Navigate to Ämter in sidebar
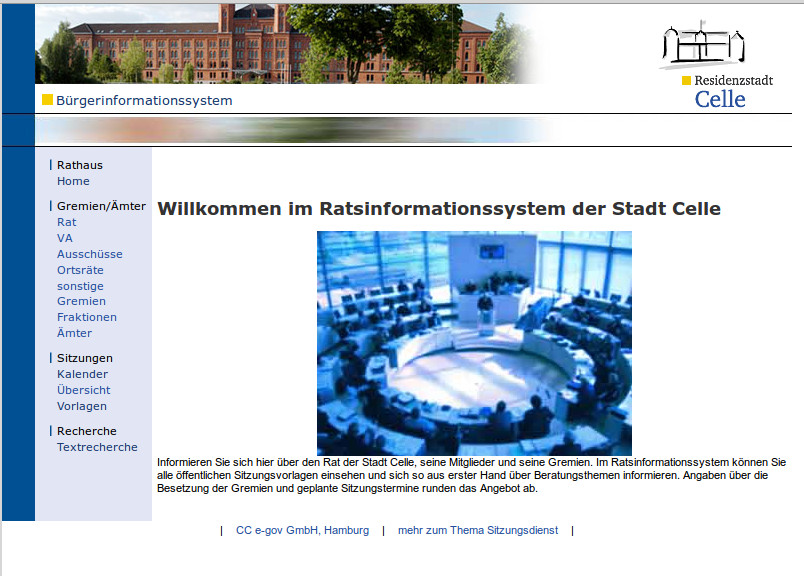804x576 pixels. pos(74,333)
